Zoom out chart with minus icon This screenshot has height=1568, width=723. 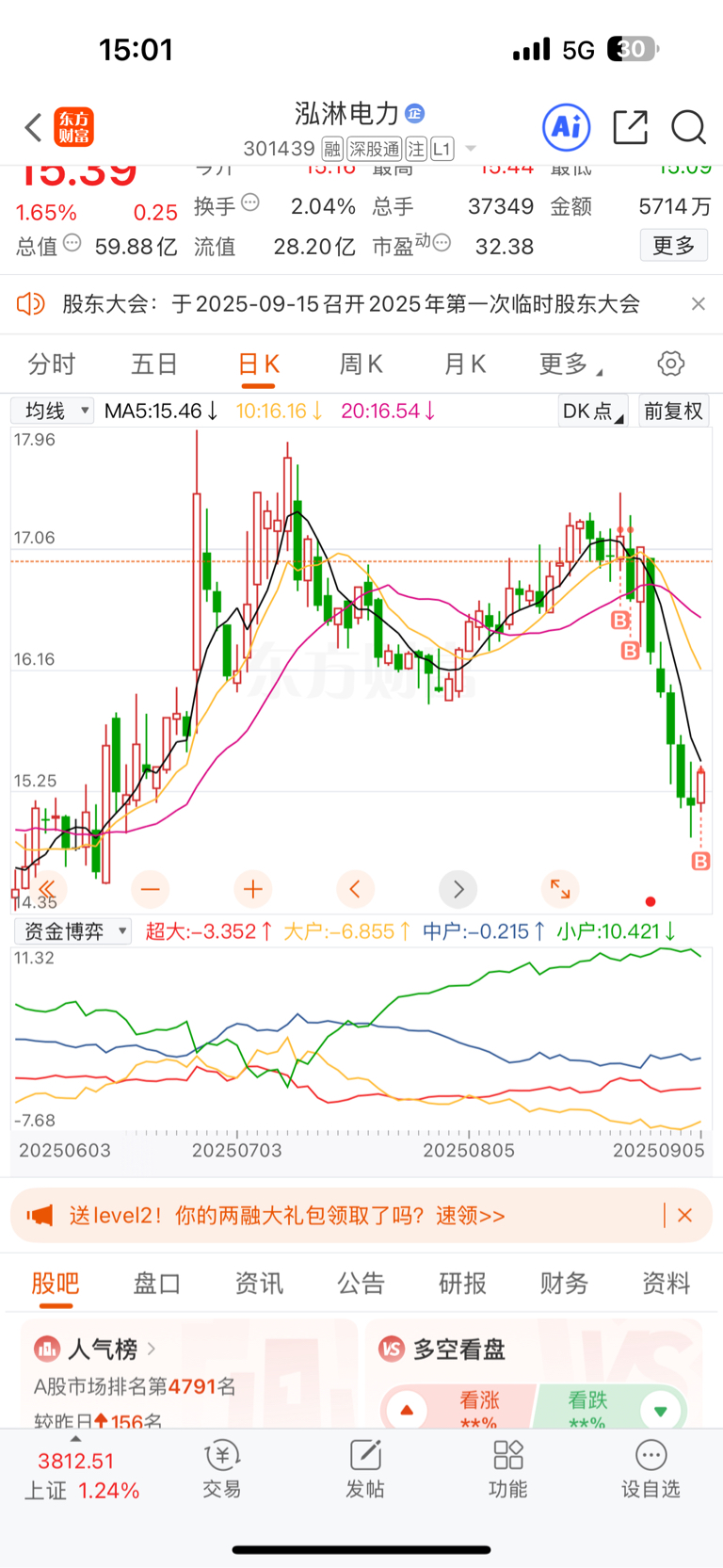click(151, 888)
